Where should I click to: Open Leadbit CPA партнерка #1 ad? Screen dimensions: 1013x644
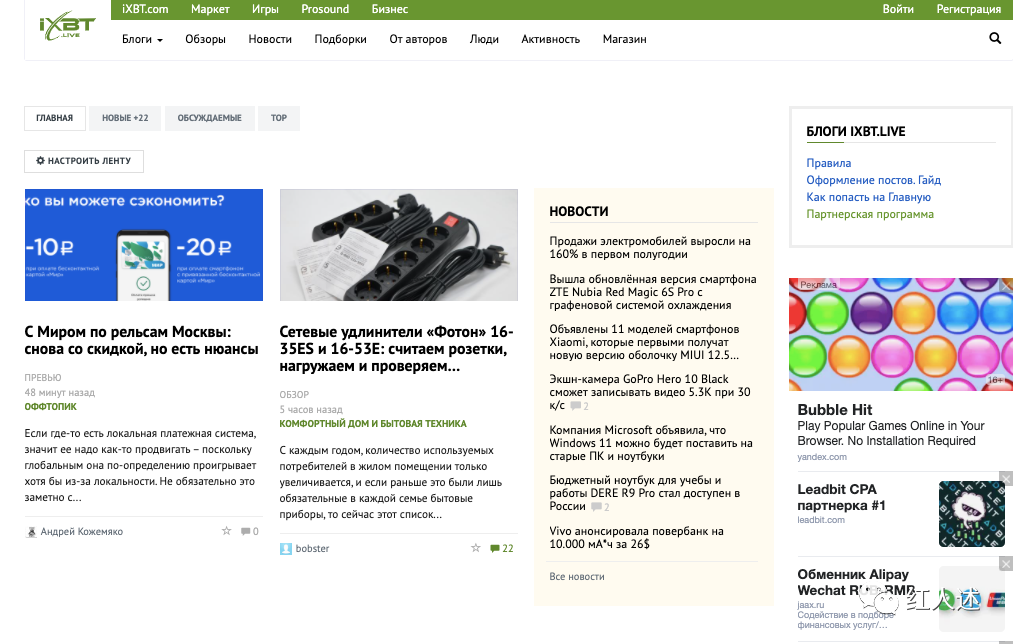[x=841, y=497]
